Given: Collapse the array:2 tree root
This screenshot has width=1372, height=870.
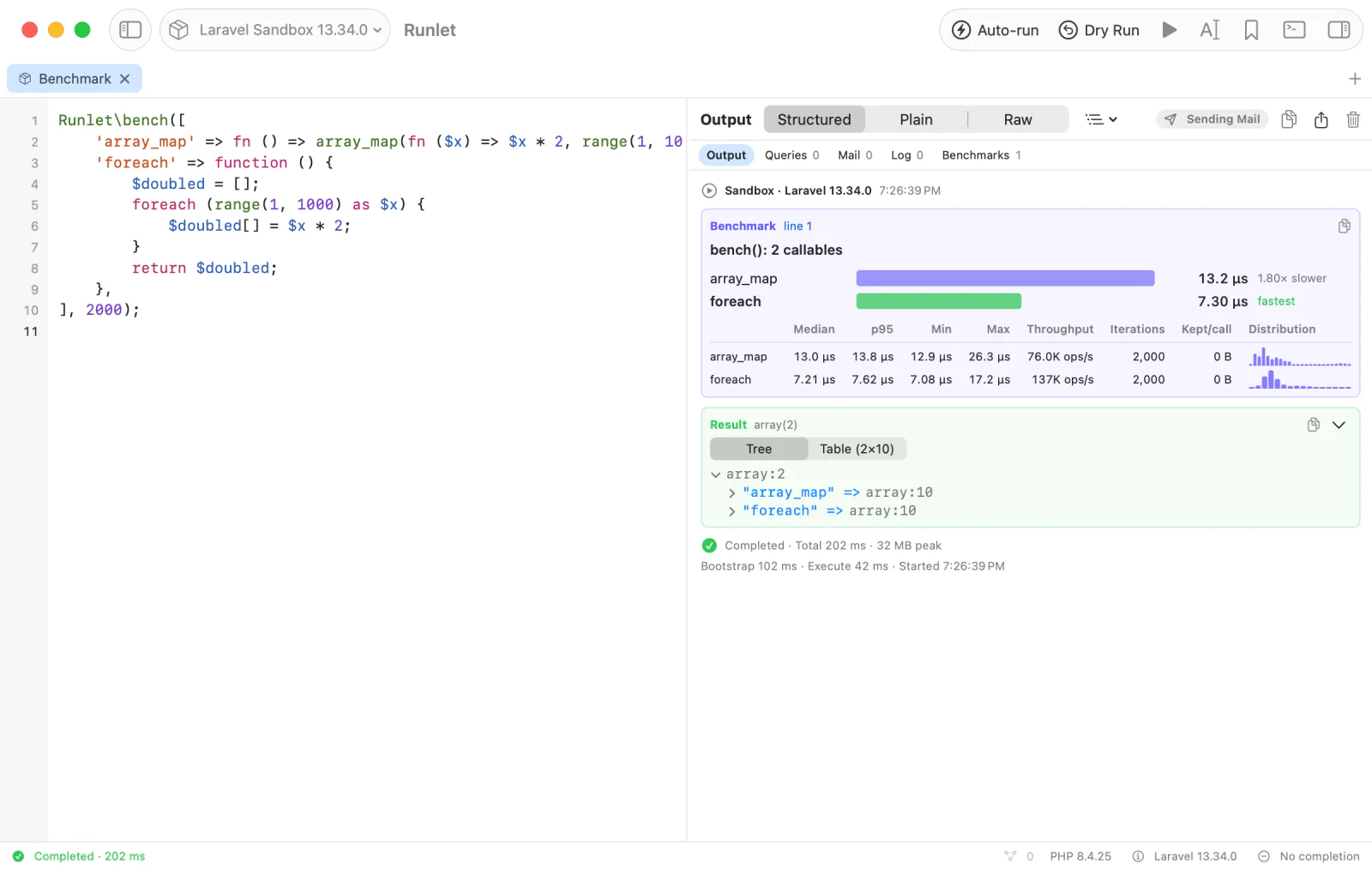Looking at the screenshot, I should (715, 474).
